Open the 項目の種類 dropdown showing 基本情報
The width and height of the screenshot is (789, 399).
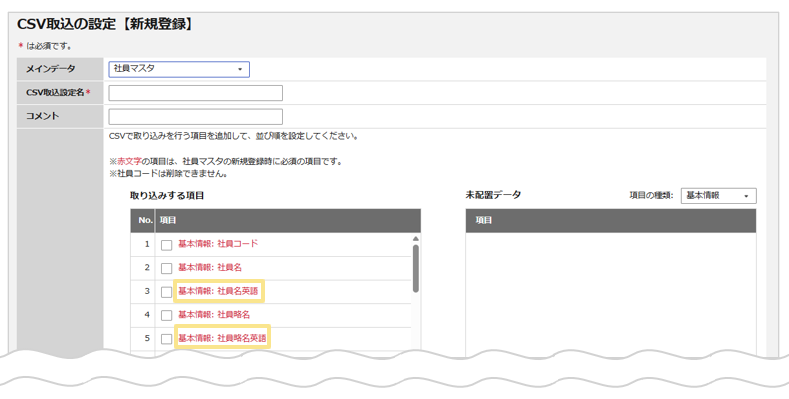click(718, 196)
